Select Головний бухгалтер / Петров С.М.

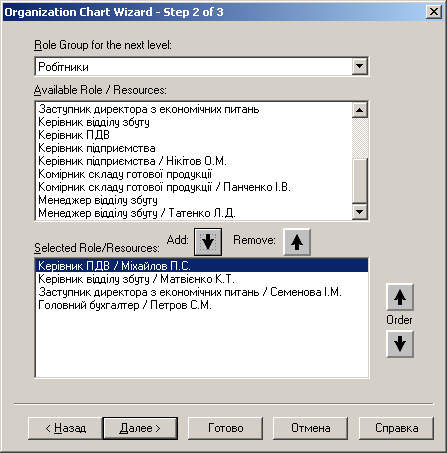click(202, 305)
